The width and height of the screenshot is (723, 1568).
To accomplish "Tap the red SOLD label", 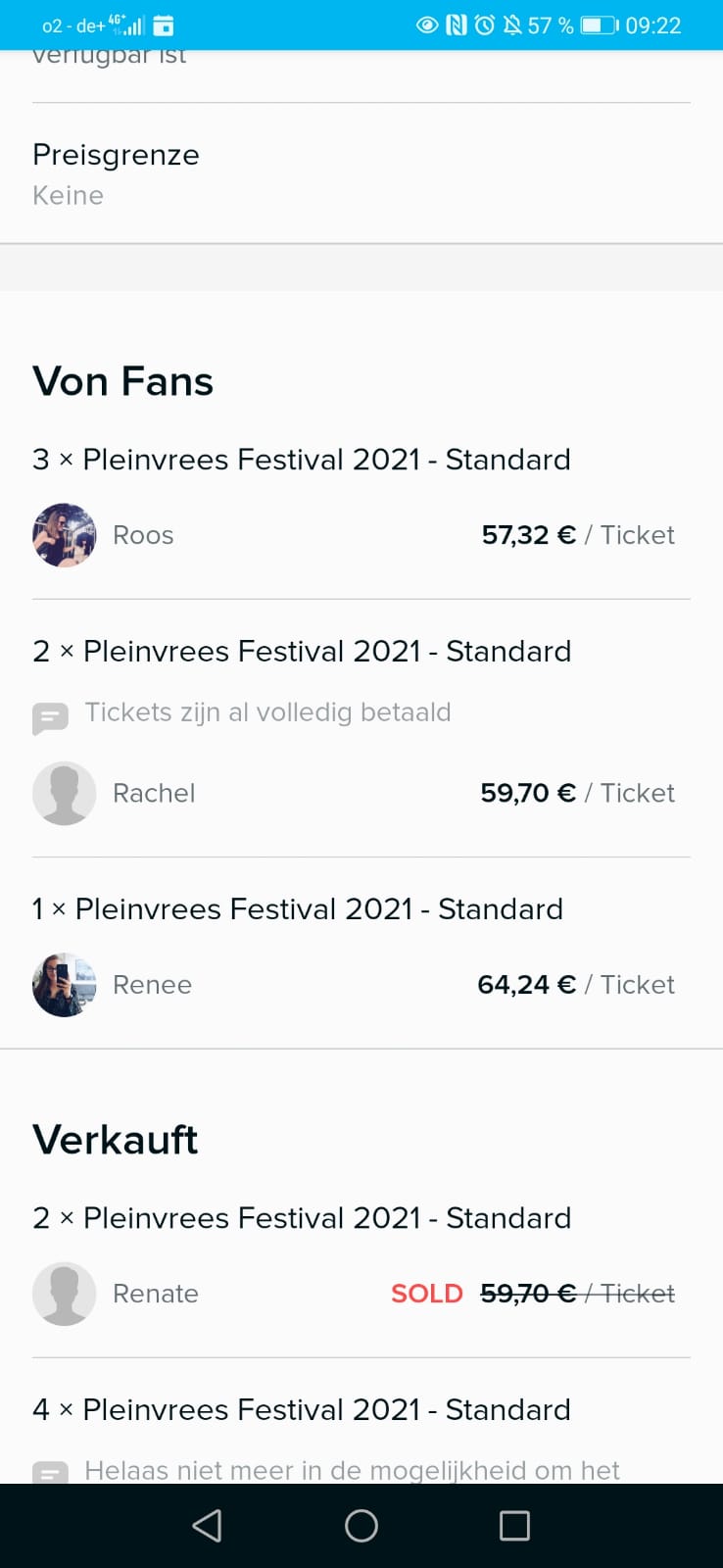I will point(426,1294).
